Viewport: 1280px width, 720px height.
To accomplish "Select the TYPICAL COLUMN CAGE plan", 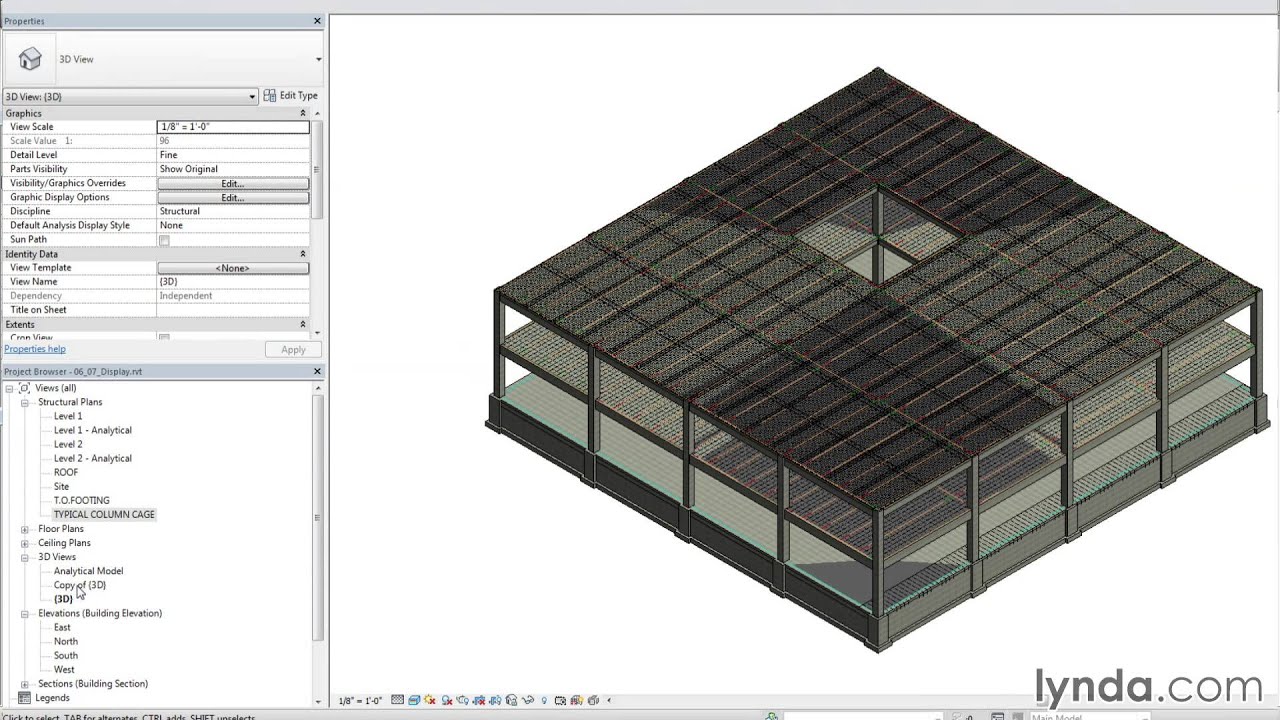I will pos(104,514).
